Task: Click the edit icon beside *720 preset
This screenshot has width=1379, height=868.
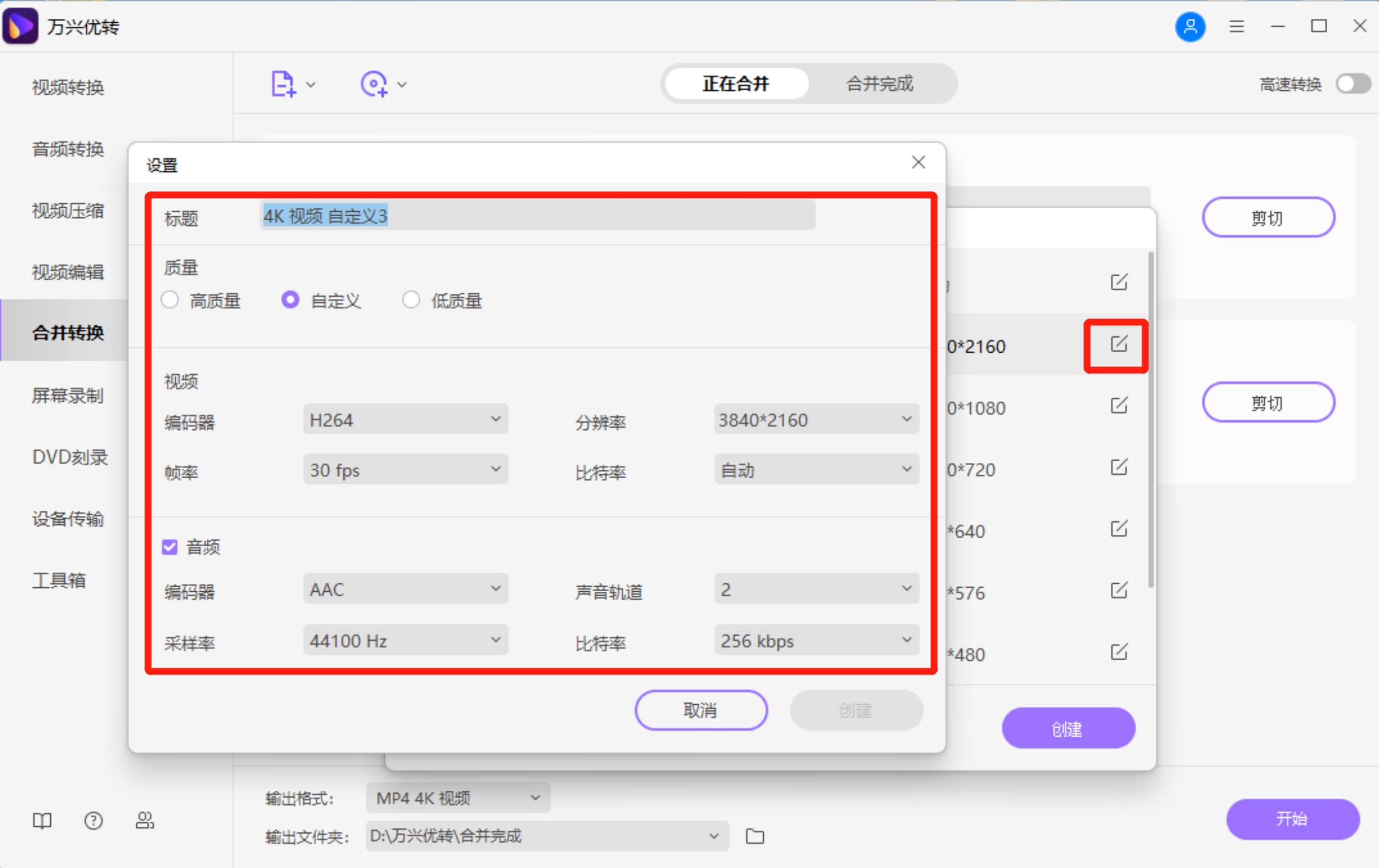Action: tap(1118, 467)
